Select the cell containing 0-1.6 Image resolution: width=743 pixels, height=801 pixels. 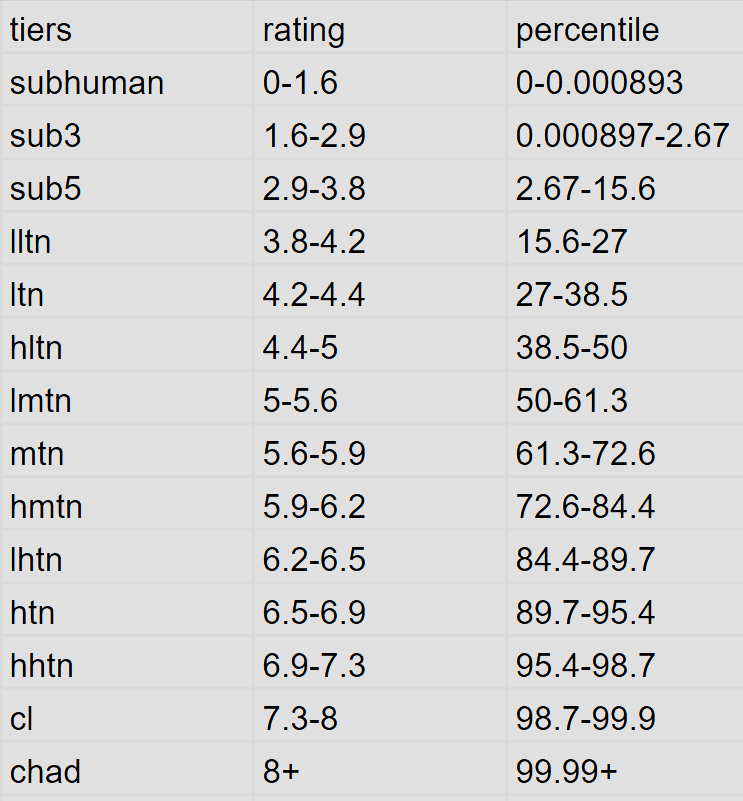pyautogui.click(x=380, y=80)
